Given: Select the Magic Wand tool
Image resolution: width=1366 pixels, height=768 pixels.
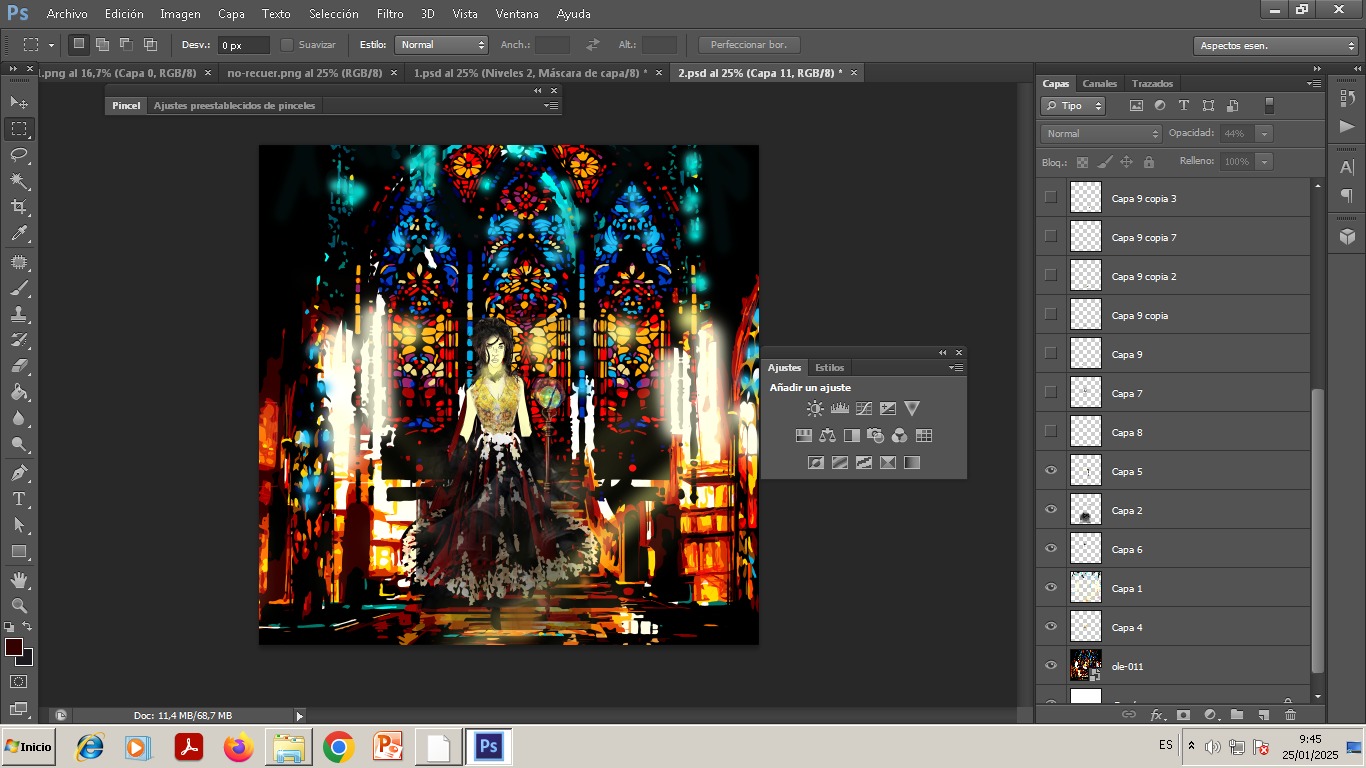Looking at the screenshot, I should tap(19, 181).
